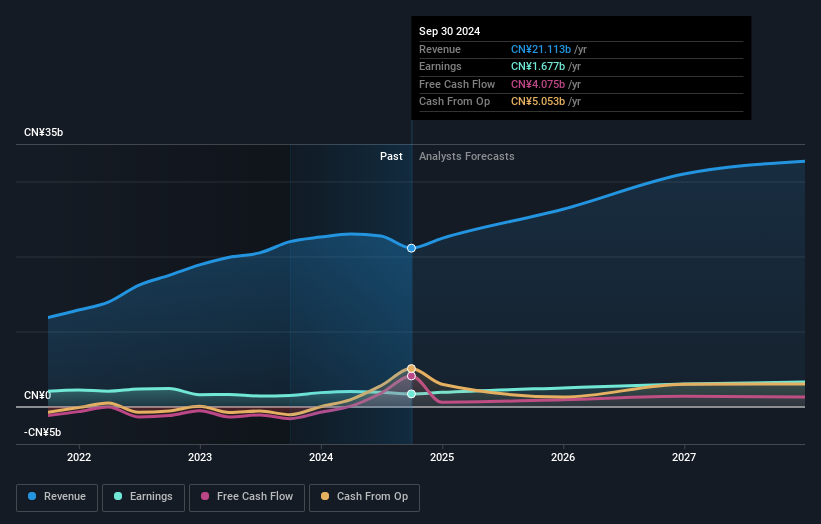Viewport: 821px width, 524px height.
Task: Click the 2022 x-axis label
Action: (79, 458)
